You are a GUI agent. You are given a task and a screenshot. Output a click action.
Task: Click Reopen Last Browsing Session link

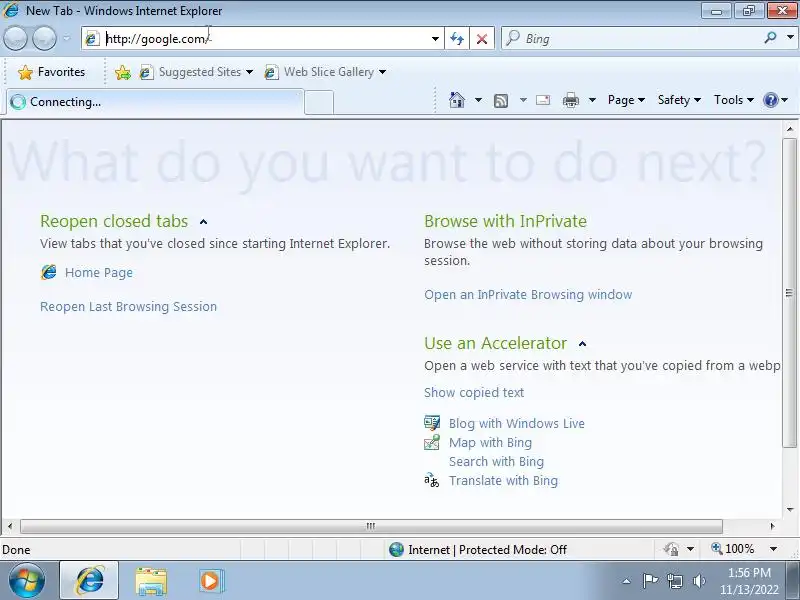coord(129,307)
